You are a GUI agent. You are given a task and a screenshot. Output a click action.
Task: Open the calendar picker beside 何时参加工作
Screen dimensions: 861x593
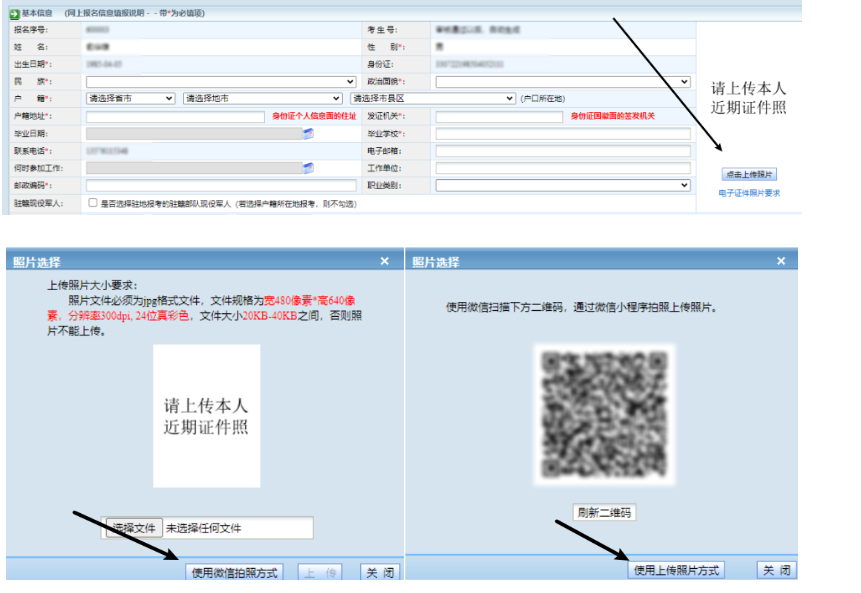(x=306, y=168)
